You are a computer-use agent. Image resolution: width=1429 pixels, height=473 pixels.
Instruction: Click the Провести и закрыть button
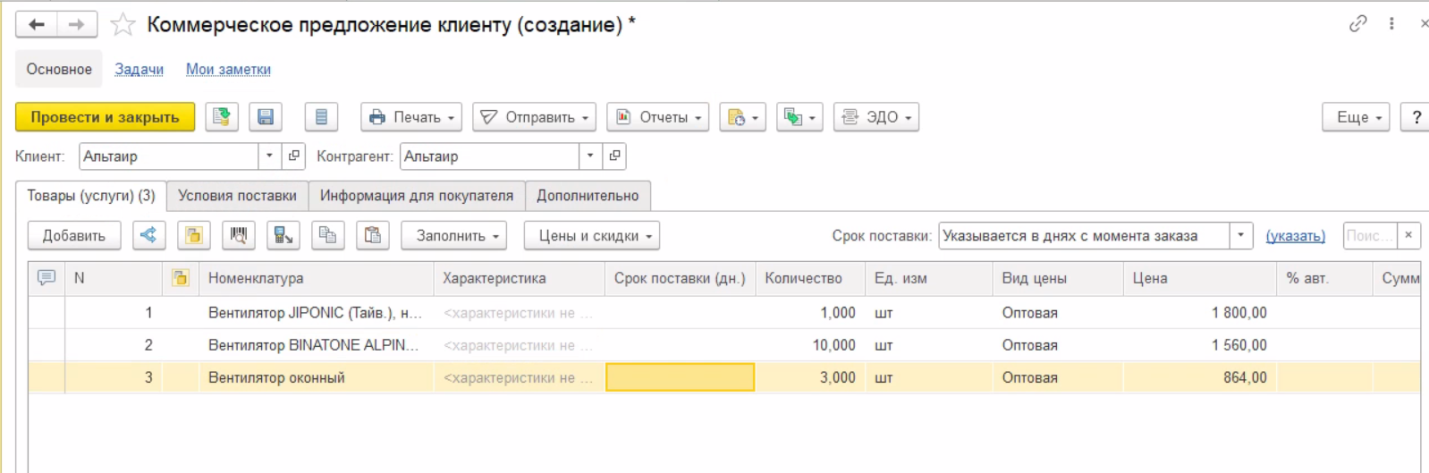click(x=104, y=117)
